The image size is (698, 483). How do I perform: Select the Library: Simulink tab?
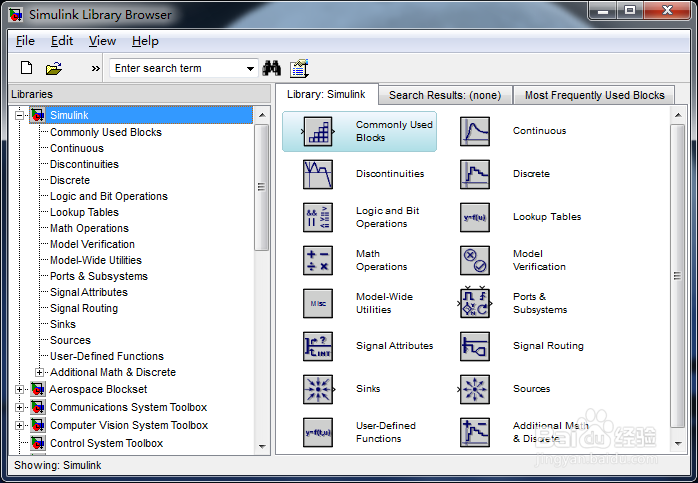[x=326, y=94]
